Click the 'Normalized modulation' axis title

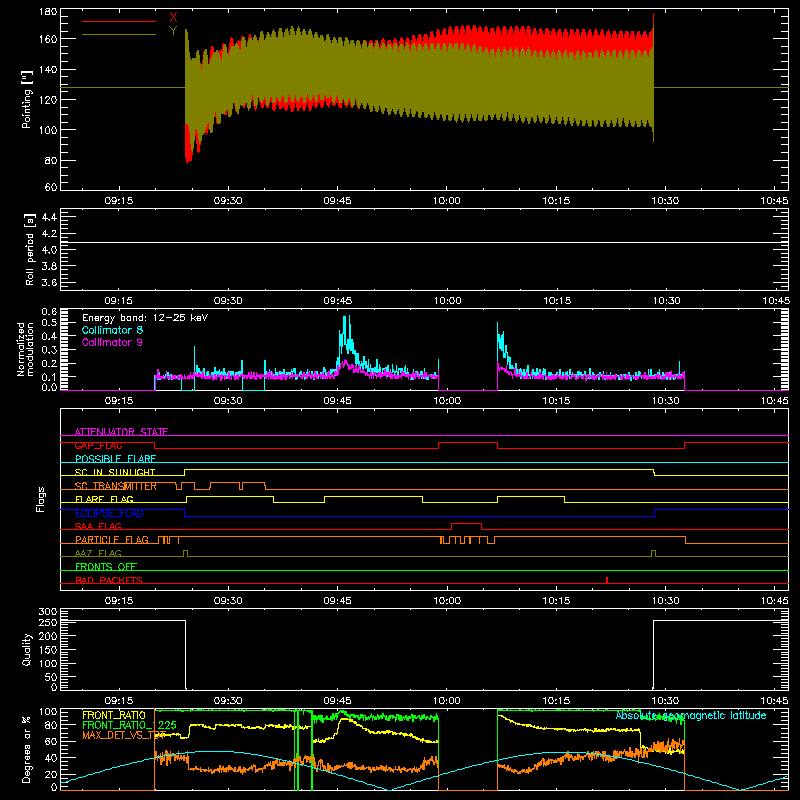pos(26,349)
